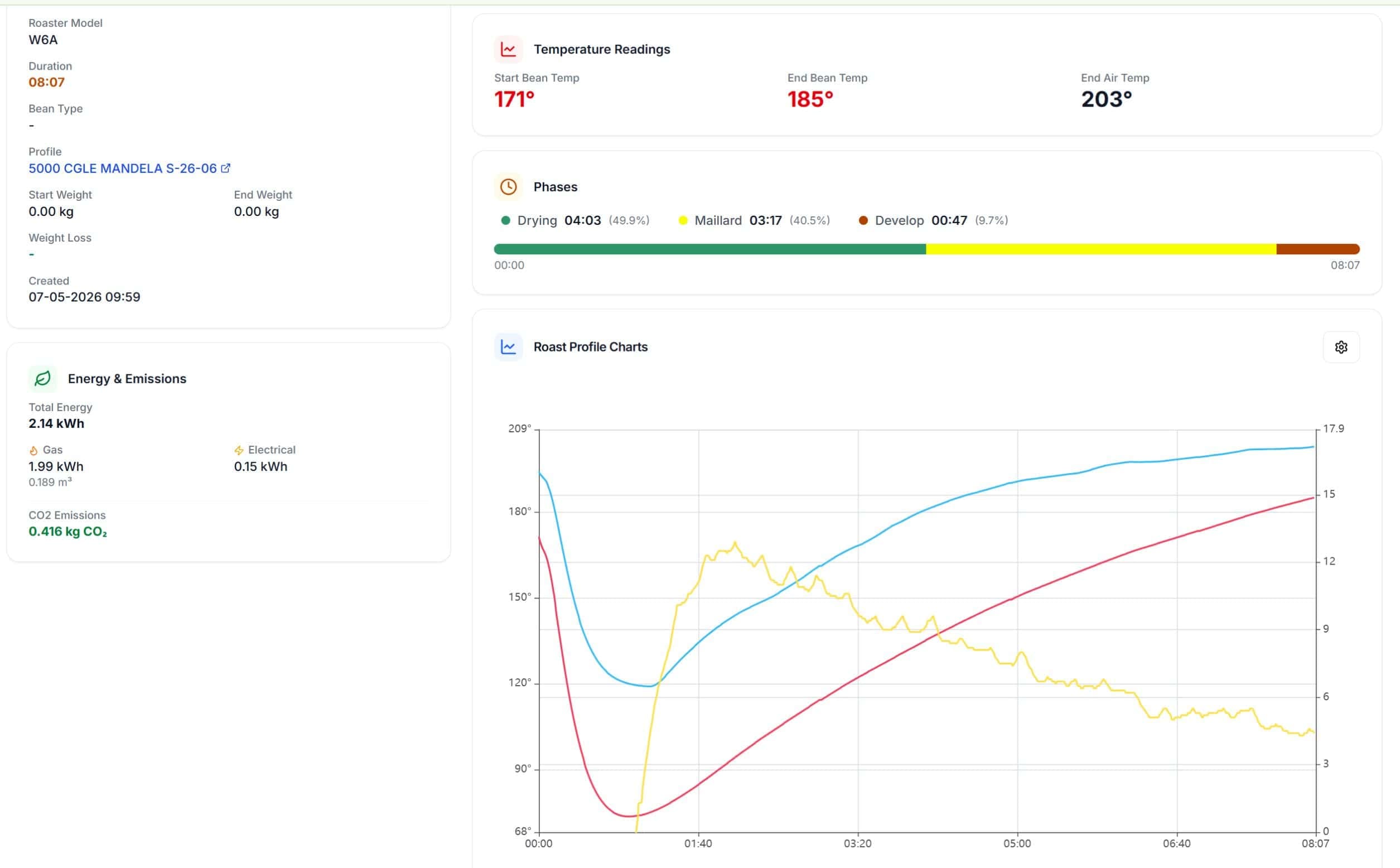The image size is (1400, 868).
Task: Click the external link icon beside profile name
Action: 225,168
